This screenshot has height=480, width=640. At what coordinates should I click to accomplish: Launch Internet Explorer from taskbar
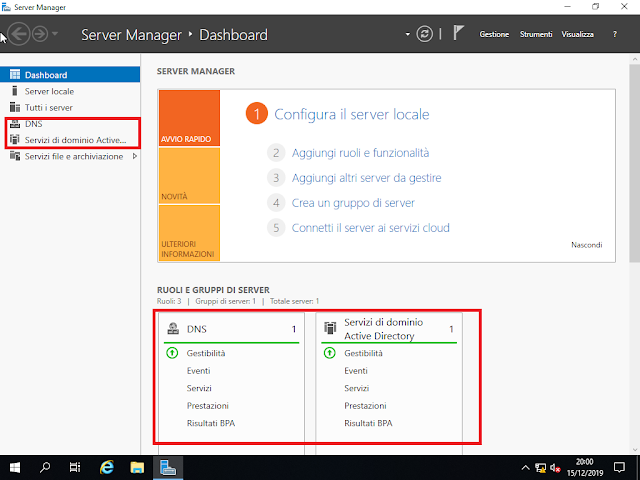click(107, 467)
